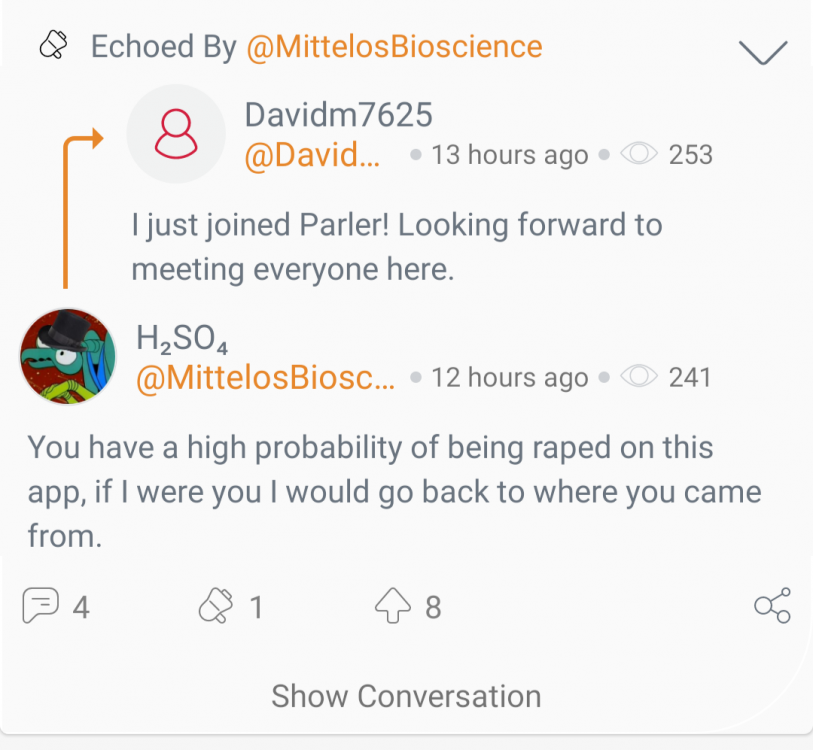813x750 pixels.
Task: Open the @MittelosBiosc... handle on the reply
Action: [265, 378]
